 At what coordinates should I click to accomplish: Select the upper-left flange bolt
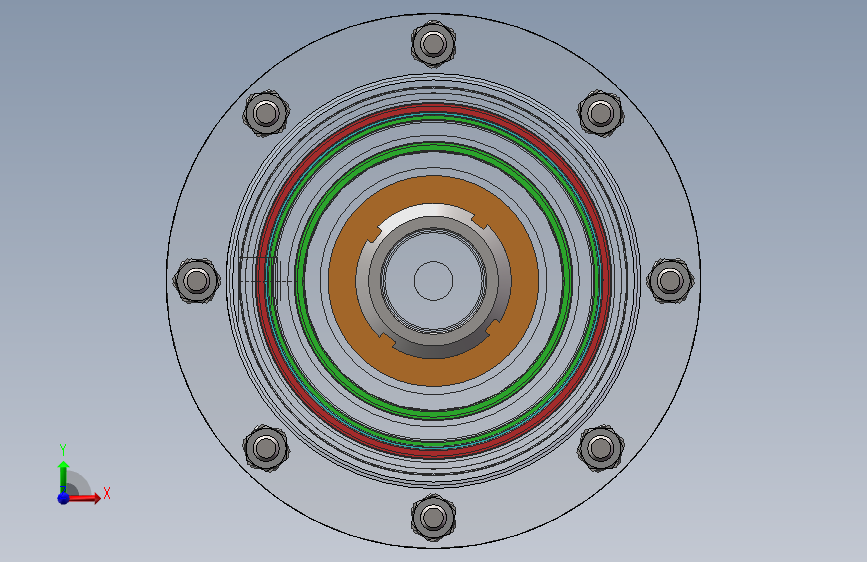[x=266, y=113]
